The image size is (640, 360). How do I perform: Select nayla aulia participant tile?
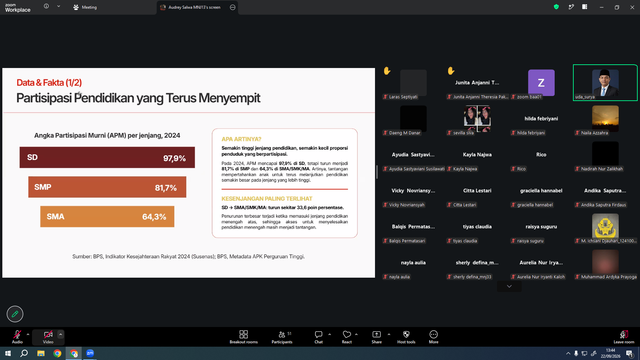[413, 262]
